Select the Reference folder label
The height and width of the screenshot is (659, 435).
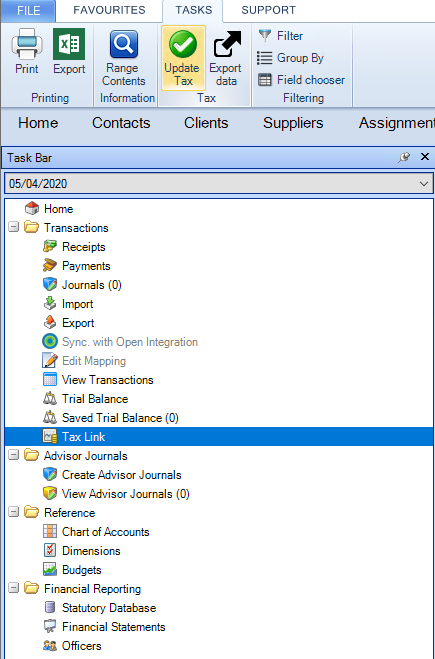(70, 513)
